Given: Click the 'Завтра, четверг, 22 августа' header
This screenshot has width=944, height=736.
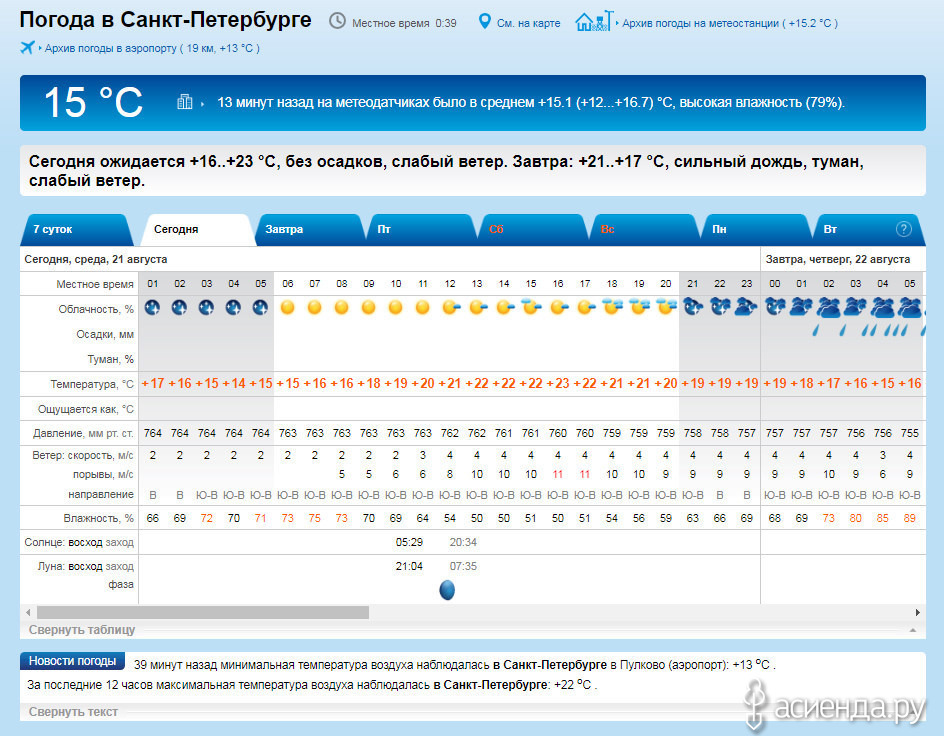Looking at the screenshot, I should click(837, 259).
